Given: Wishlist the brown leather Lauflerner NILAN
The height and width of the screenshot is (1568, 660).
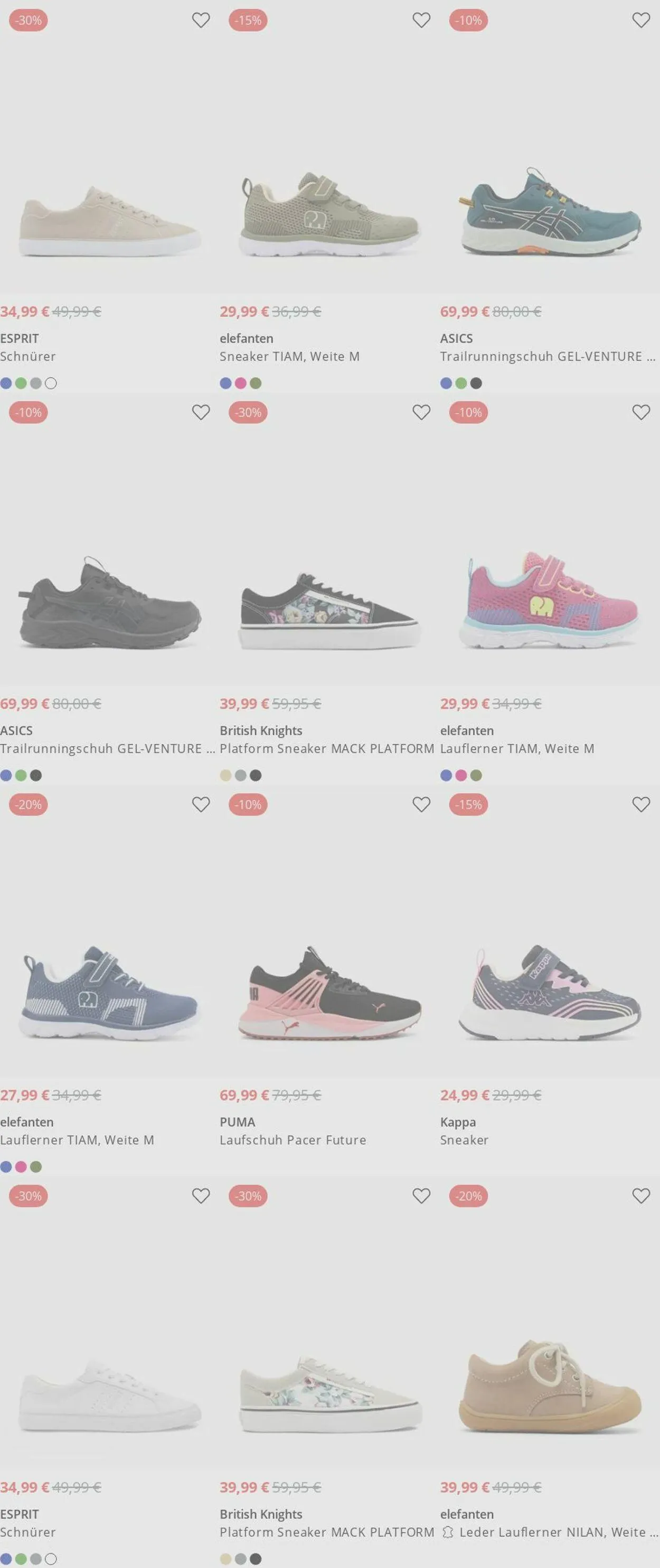Looking at the screenshot, I should tap(641, 1195).
